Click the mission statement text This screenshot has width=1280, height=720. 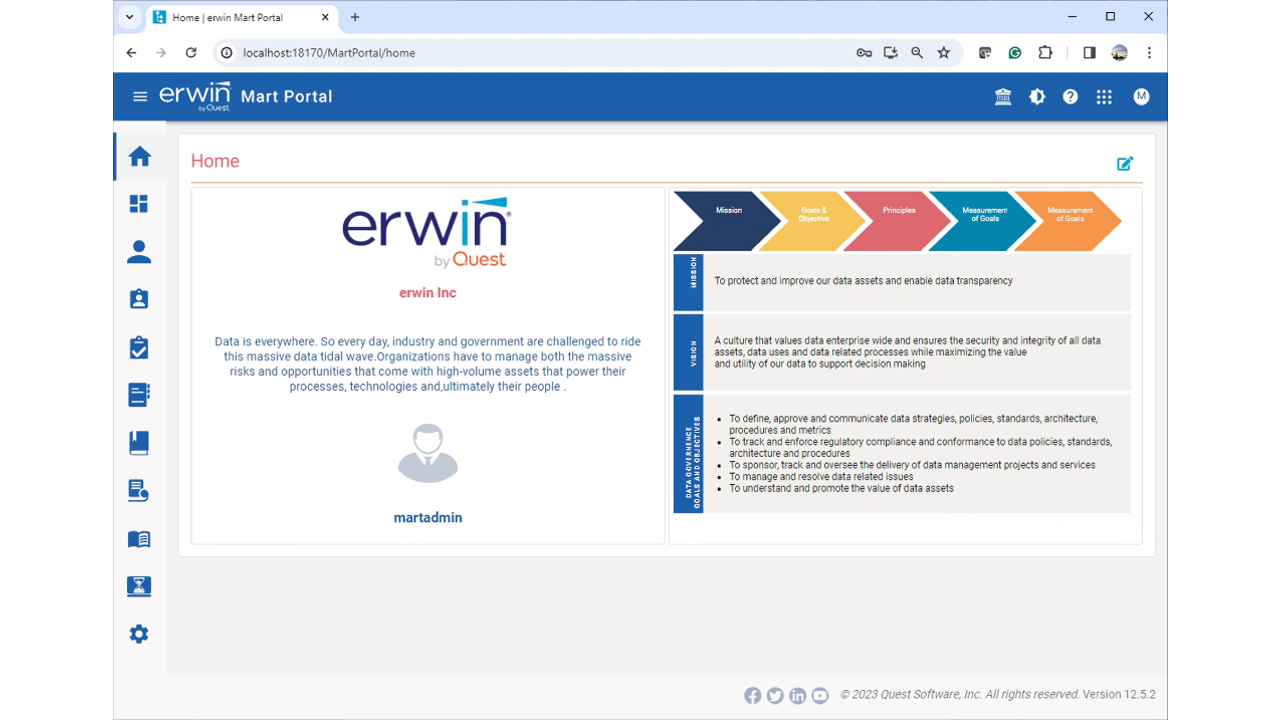tap(864, 281)
